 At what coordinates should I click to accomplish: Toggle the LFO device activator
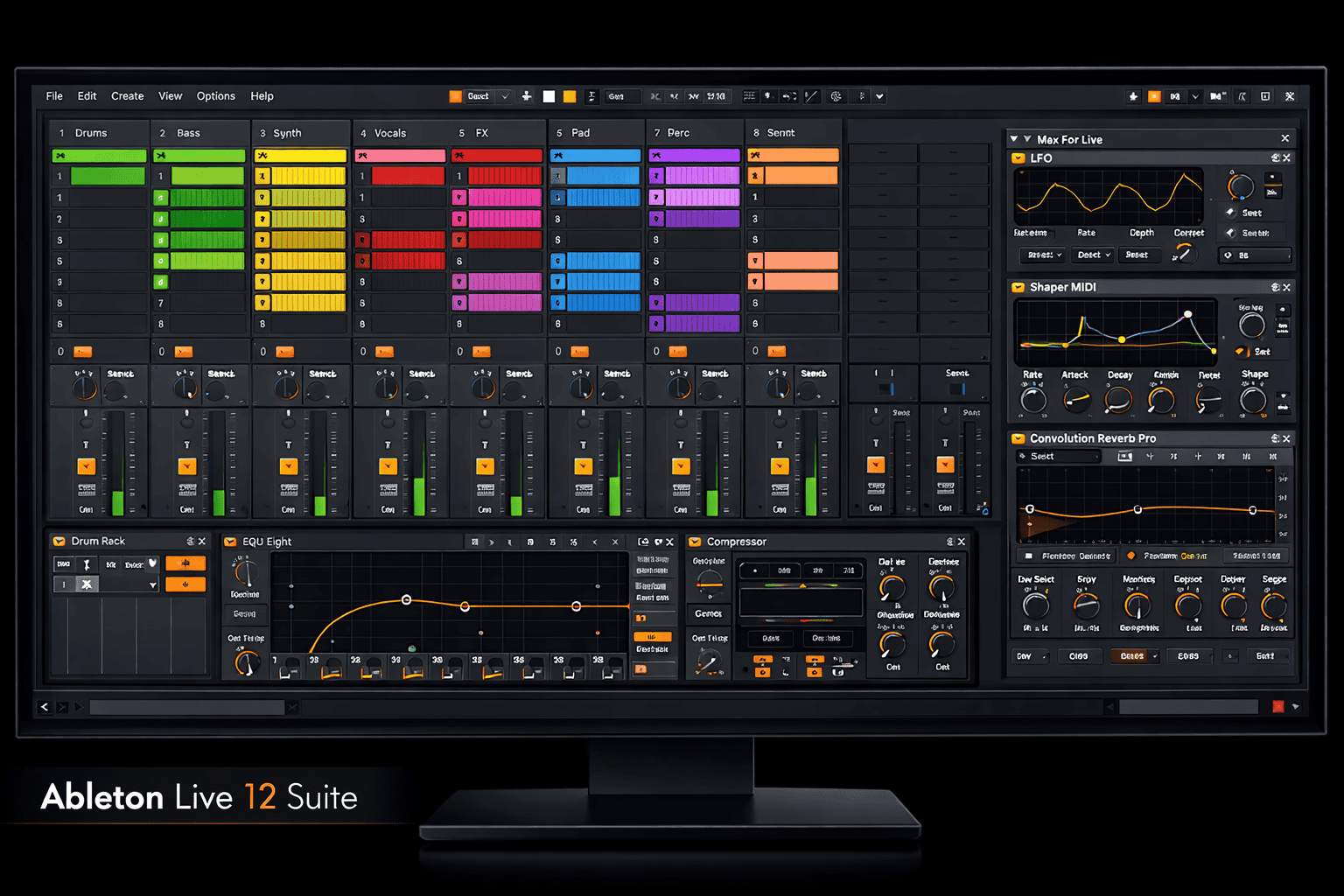pyautogui.click(x=1018, y=158)
